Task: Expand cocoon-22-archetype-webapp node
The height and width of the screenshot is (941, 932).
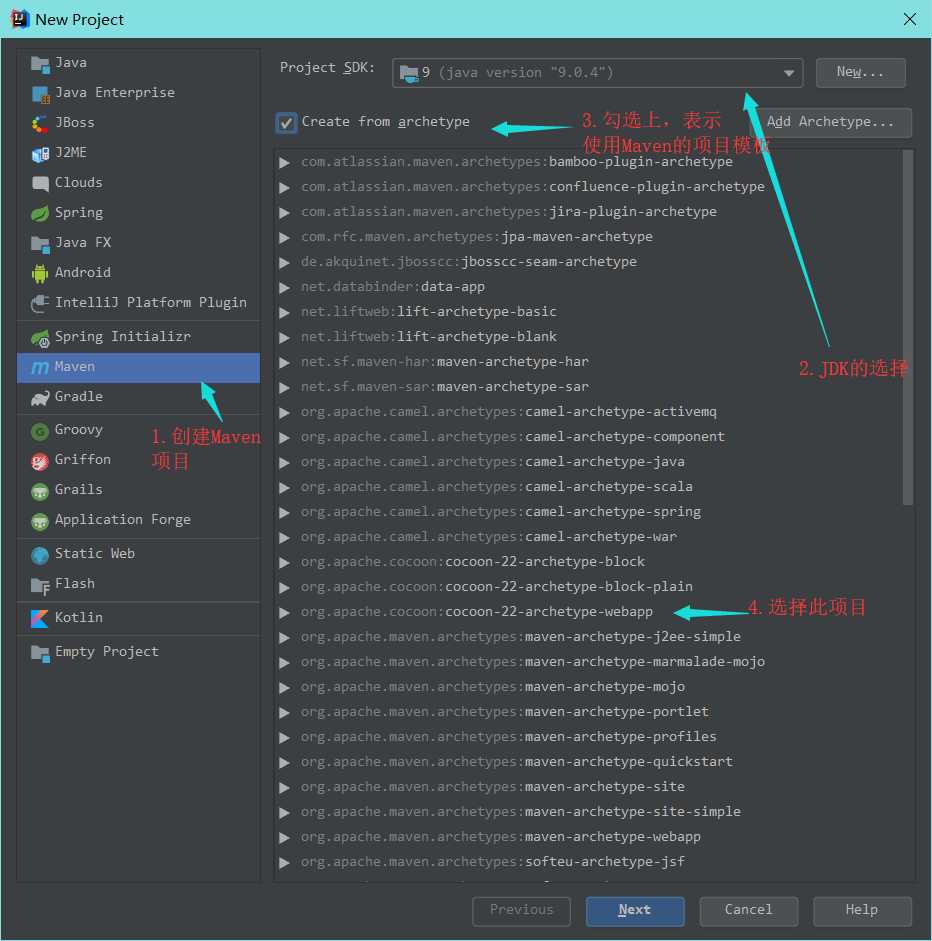Action: click(284, 612)
